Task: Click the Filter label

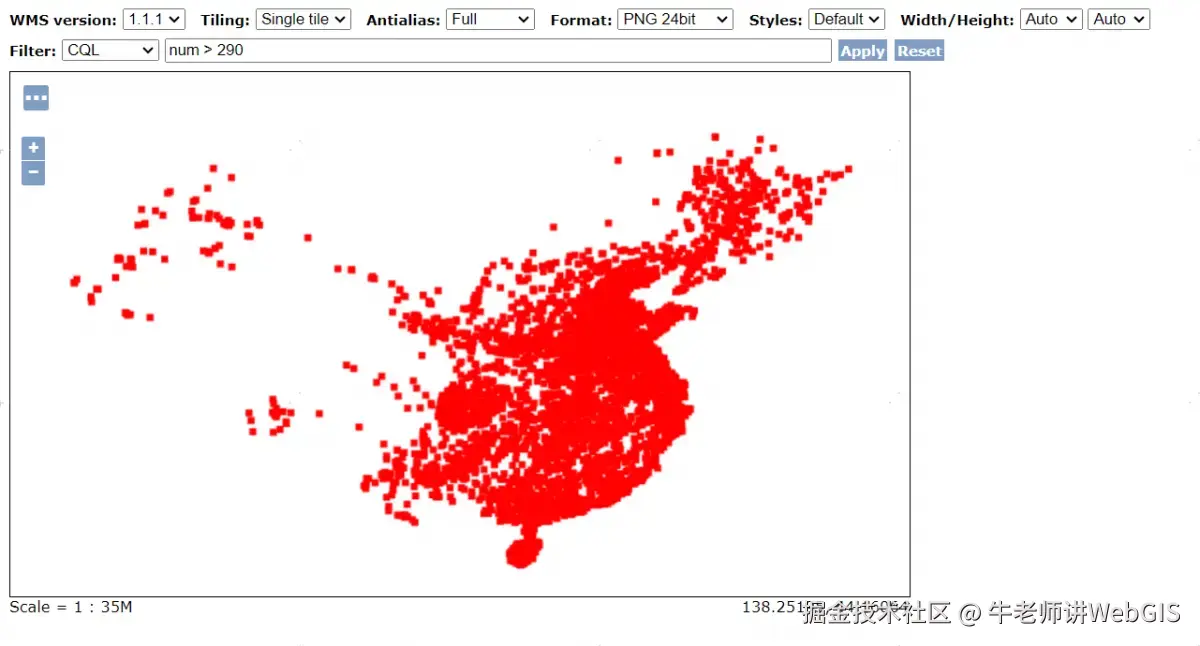Action: click(x=33, y=51)
